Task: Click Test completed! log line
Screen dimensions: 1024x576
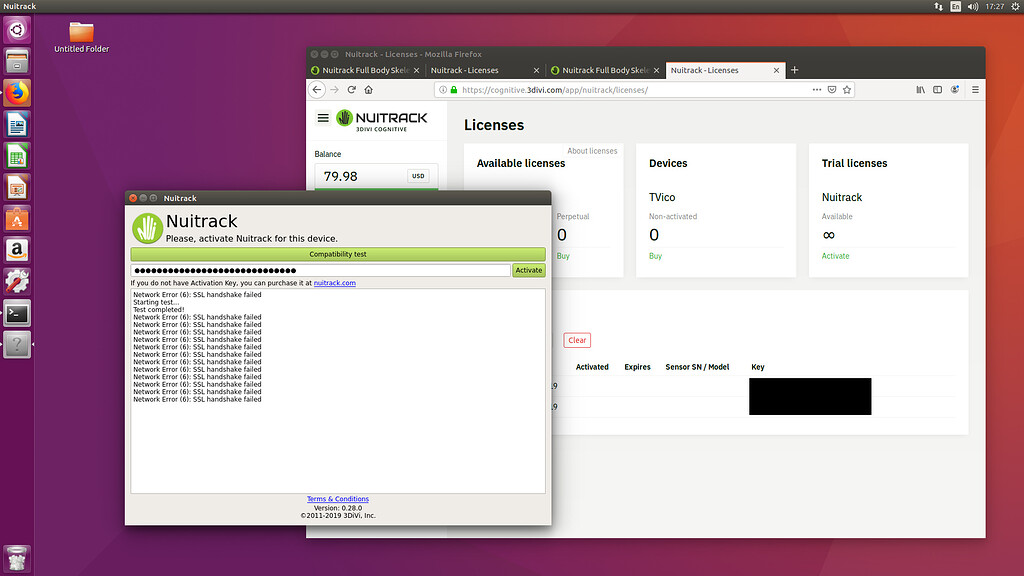Action: click(x=159, y=310)
